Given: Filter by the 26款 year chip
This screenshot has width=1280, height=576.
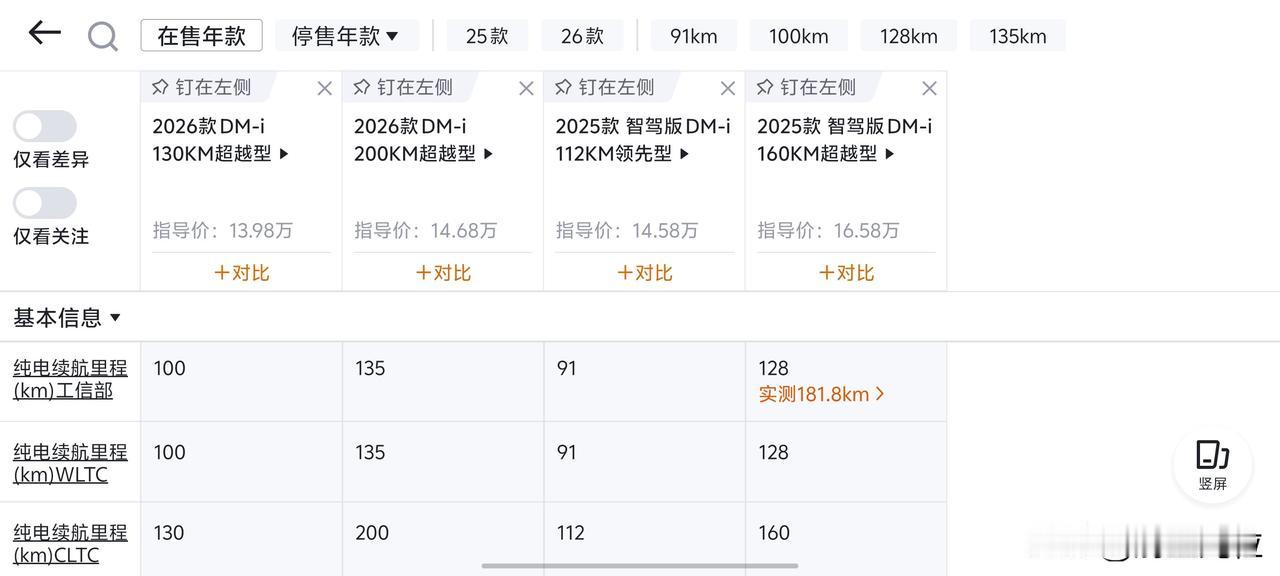Looking at the screenshot, I should 582,36.
